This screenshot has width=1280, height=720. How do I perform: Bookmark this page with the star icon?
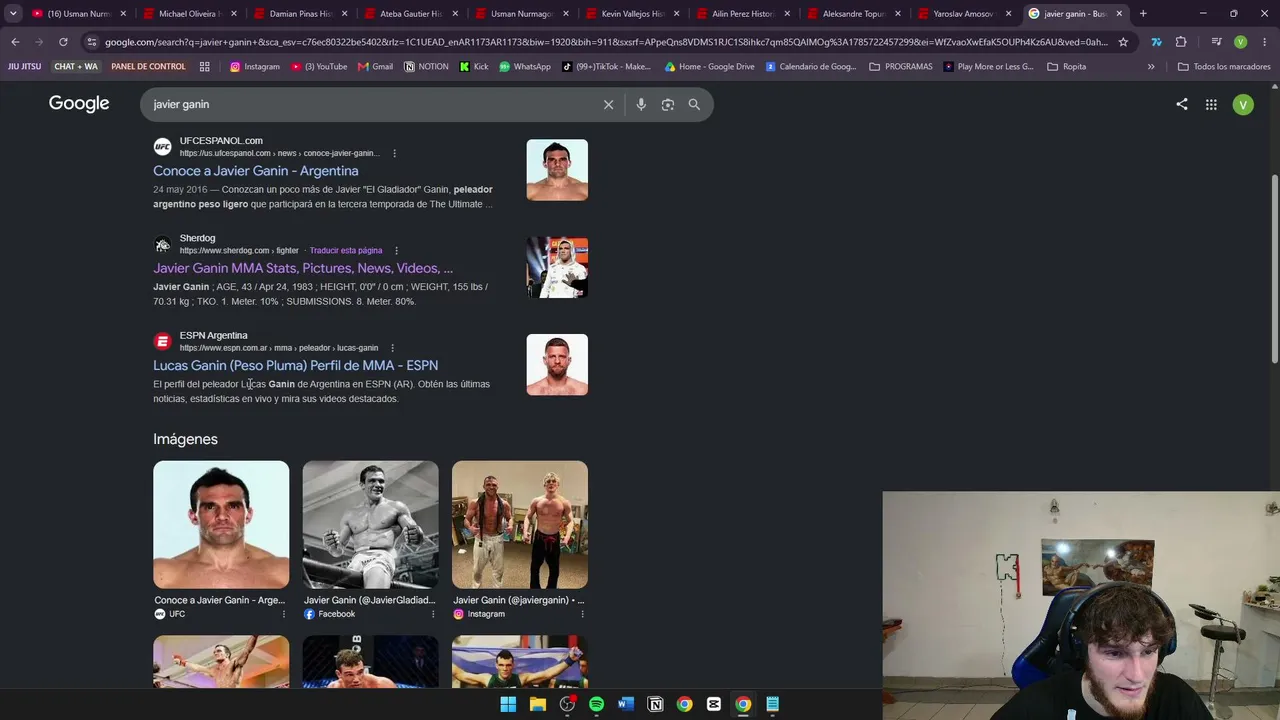click(1123, 42)
